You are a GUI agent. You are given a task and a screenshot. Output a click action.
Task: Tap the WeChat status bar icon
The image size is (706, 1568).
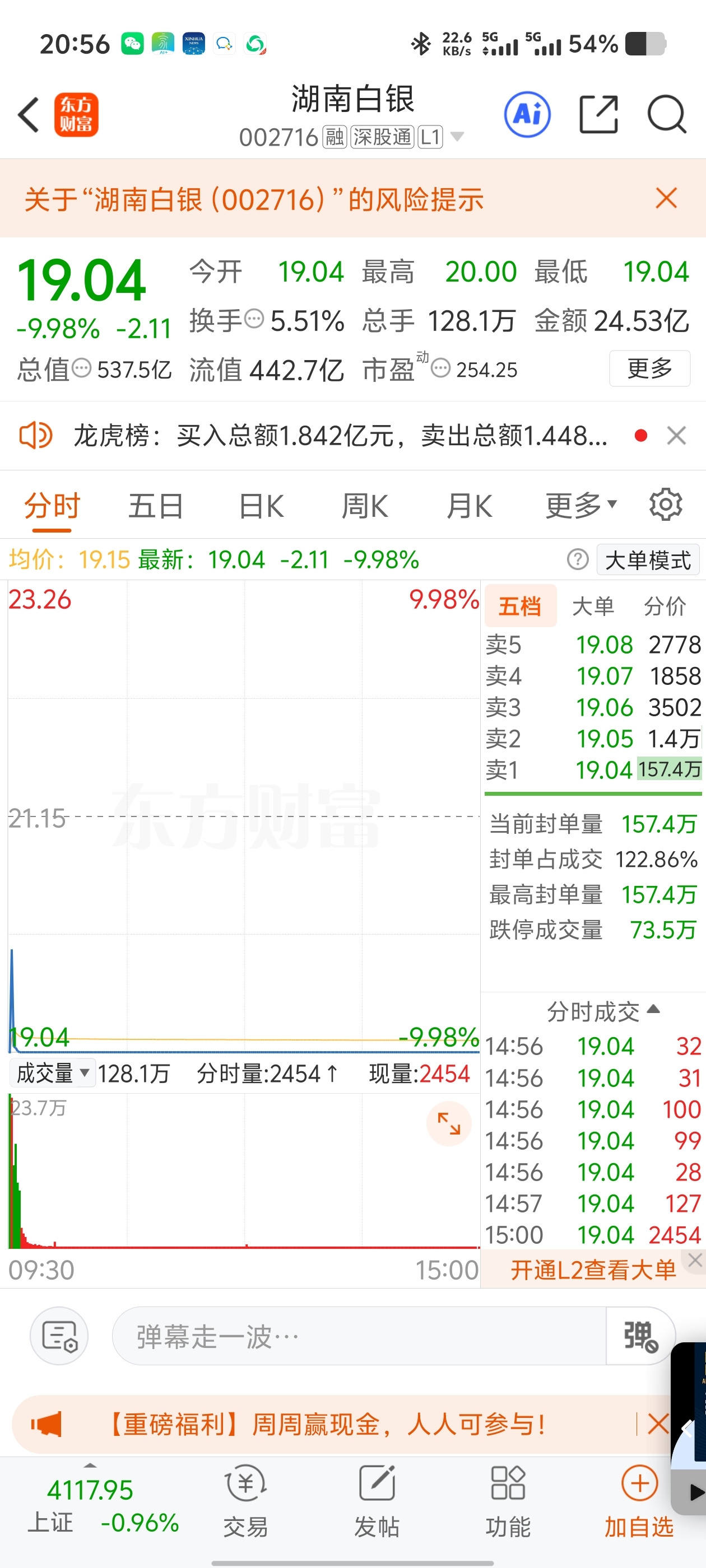[132, 44]
